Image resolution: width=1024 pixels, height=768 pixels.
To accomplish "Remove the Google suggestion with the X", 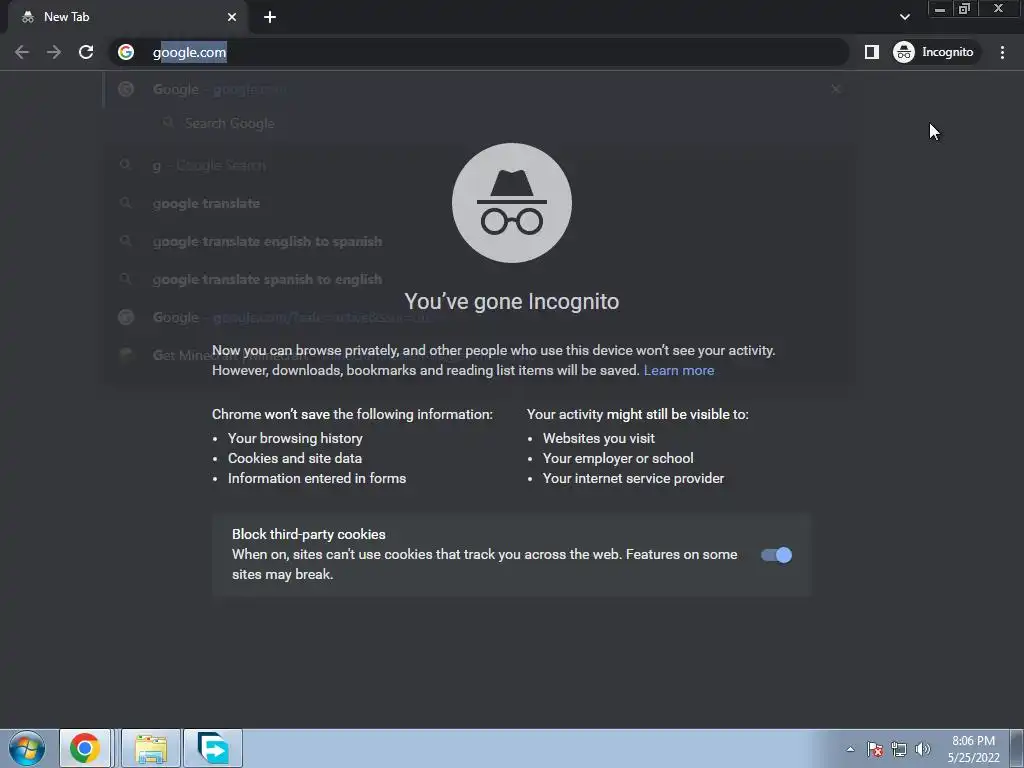I will coord(836,89).
